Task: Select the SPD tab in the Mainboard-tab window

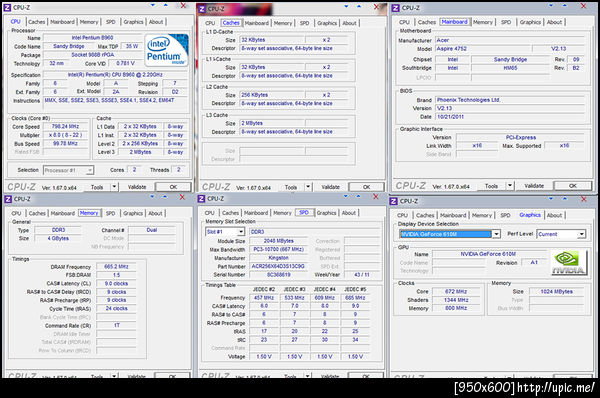Action: (x=506, y=22)
